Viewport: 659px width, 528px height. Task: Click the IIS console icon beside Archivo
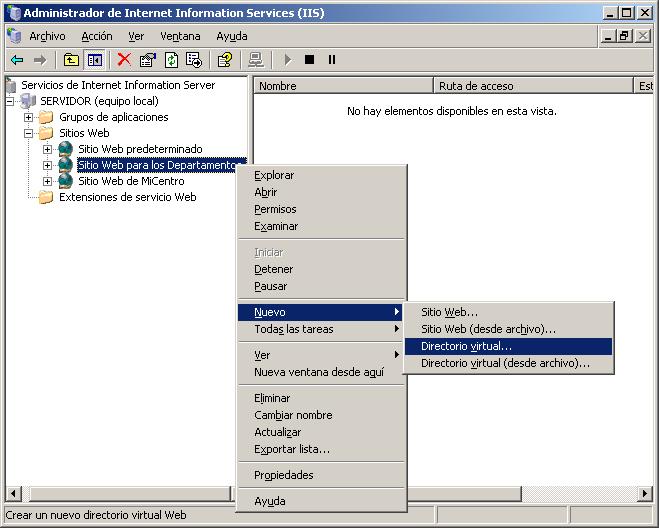[14, 36]
